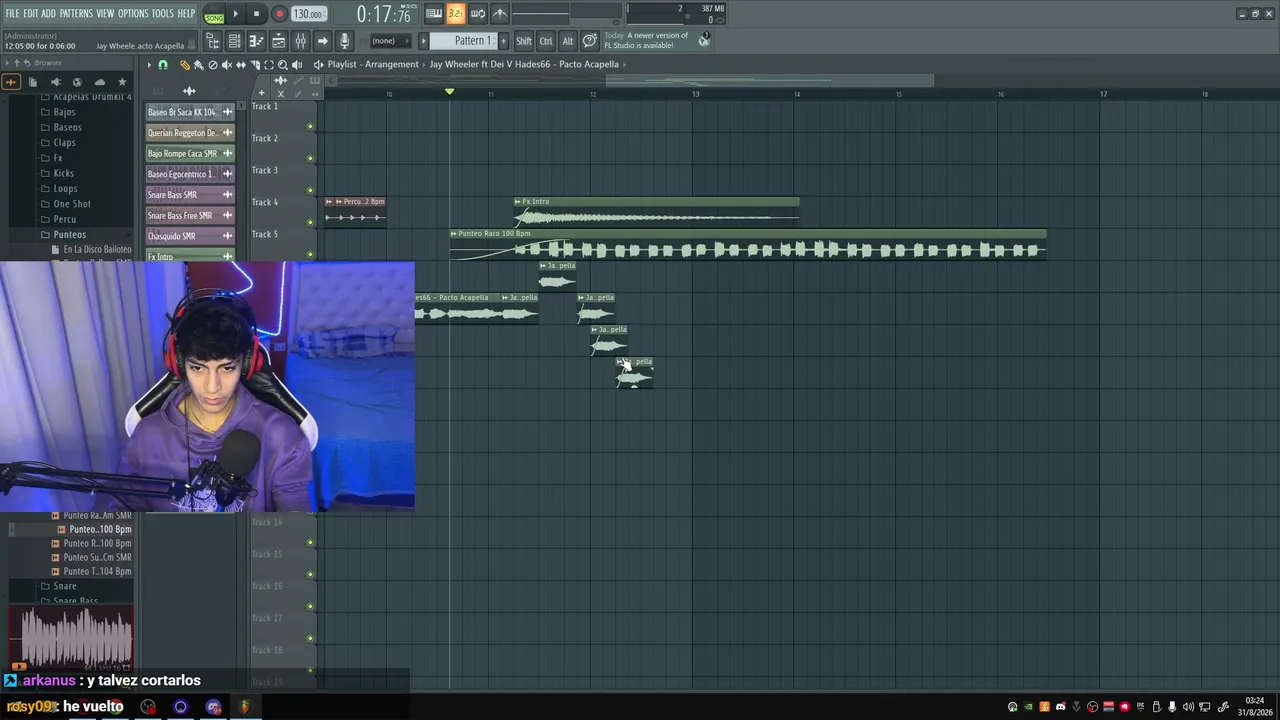Select Punteo T..104 Bpm sample
Viewport: 1280px width, 720px height.
coord(97,572)
